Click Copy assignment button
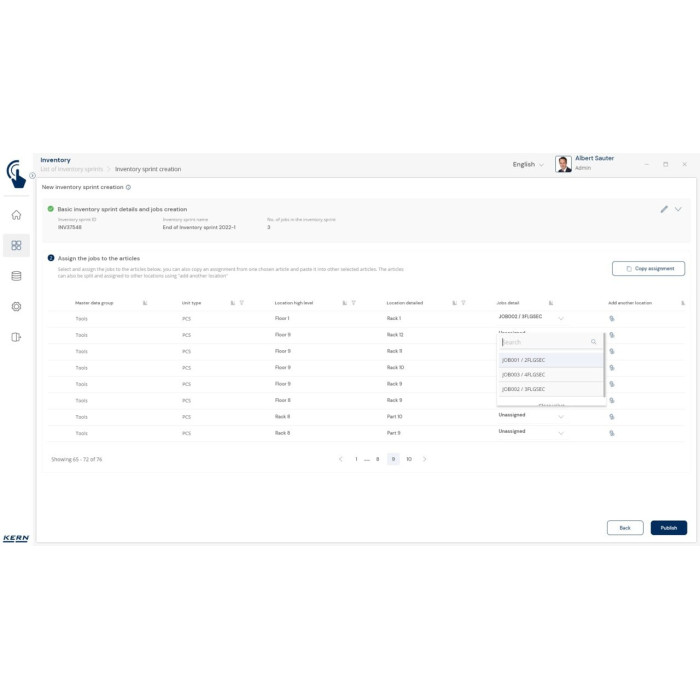The height and width of the screenshot is (700, 700). [x=648, y=269]
